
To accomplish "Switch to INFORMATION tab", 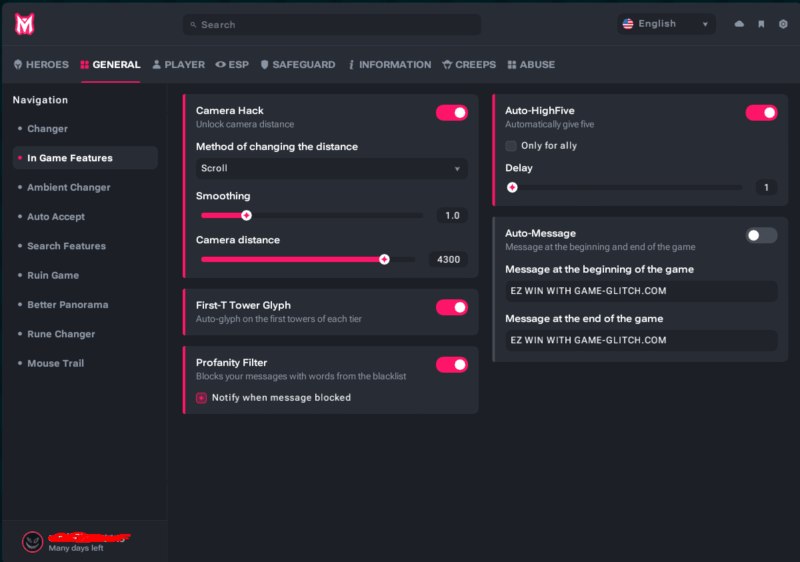I will (x=390, y=64).
